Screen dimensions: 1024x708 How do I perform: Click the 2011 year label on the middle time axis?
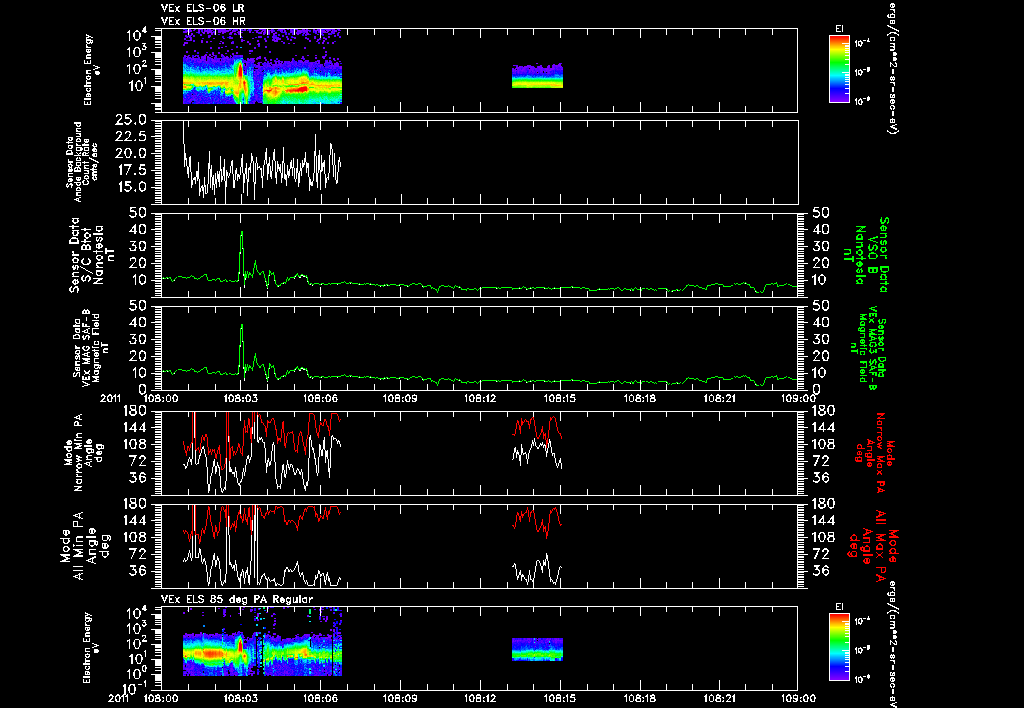point(110,398)
